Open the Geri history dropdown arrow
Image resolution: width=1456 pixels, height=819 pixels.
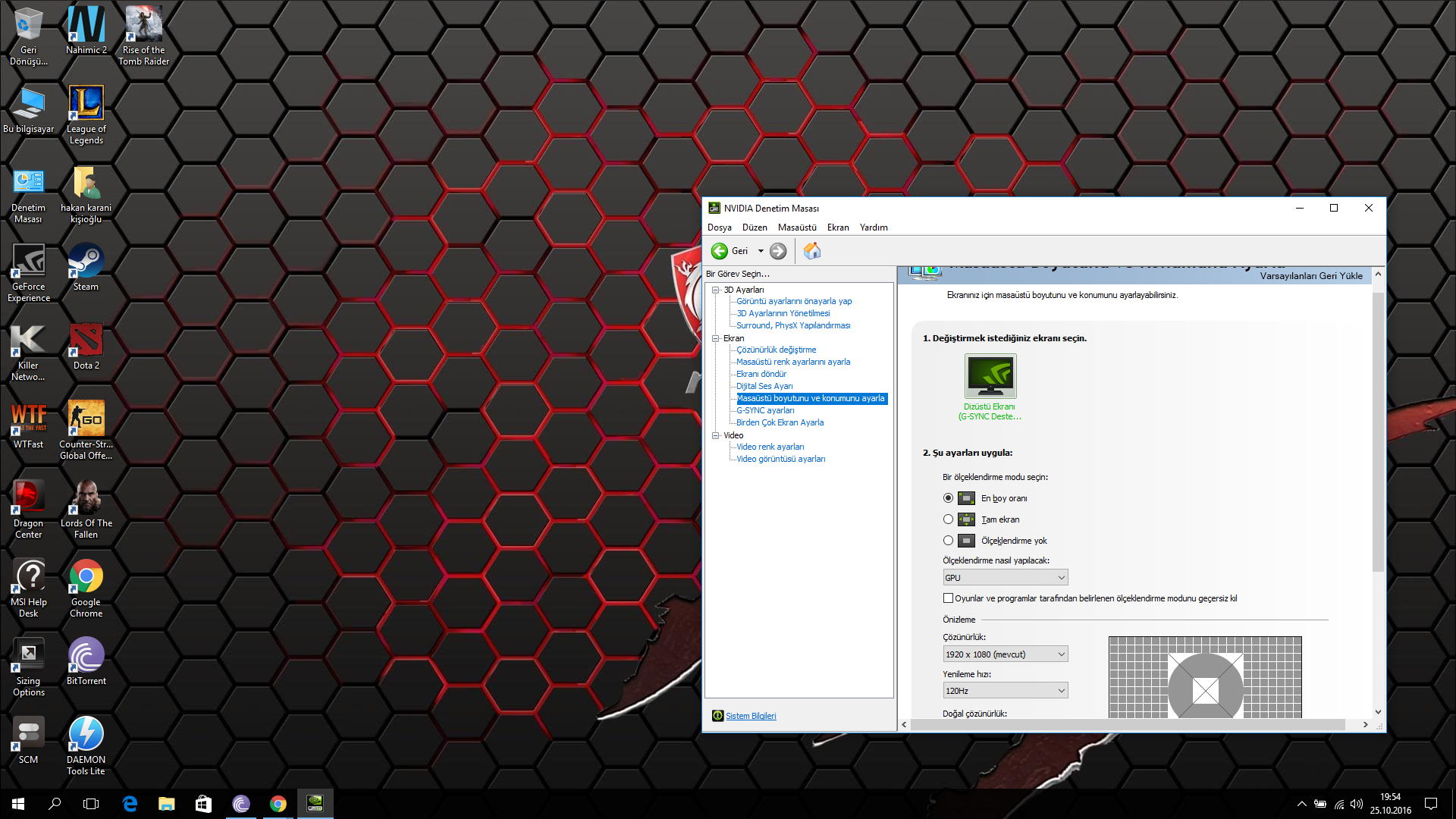tap(761, 251)
